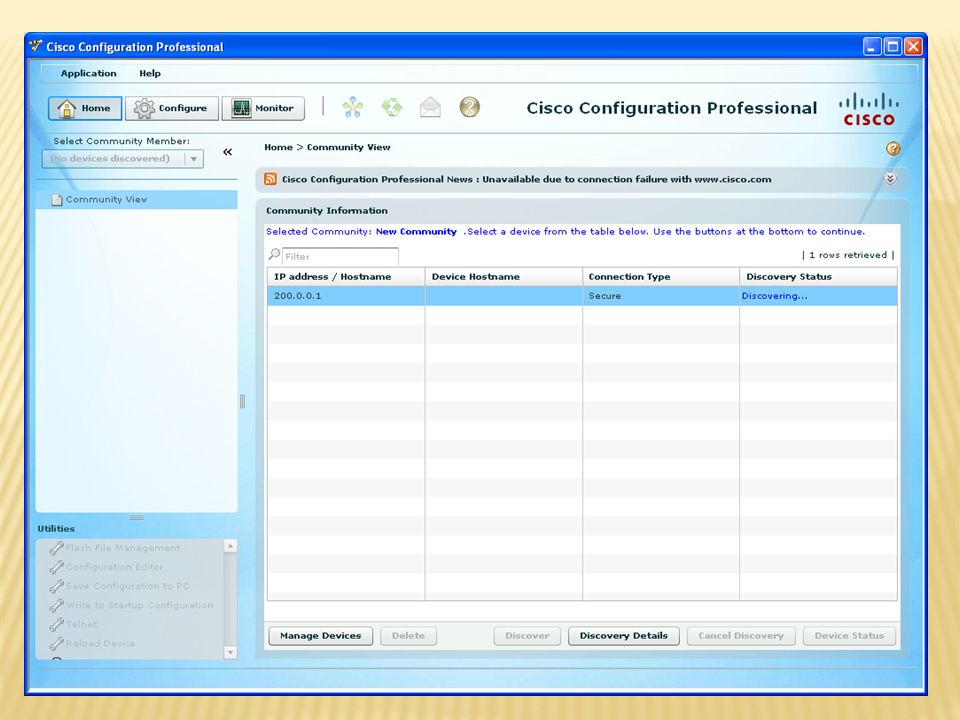Image resolution: width=960 pixels, height=720 pixels.
Task: Sort by the Connection Type column header
Action: (661, 277)
